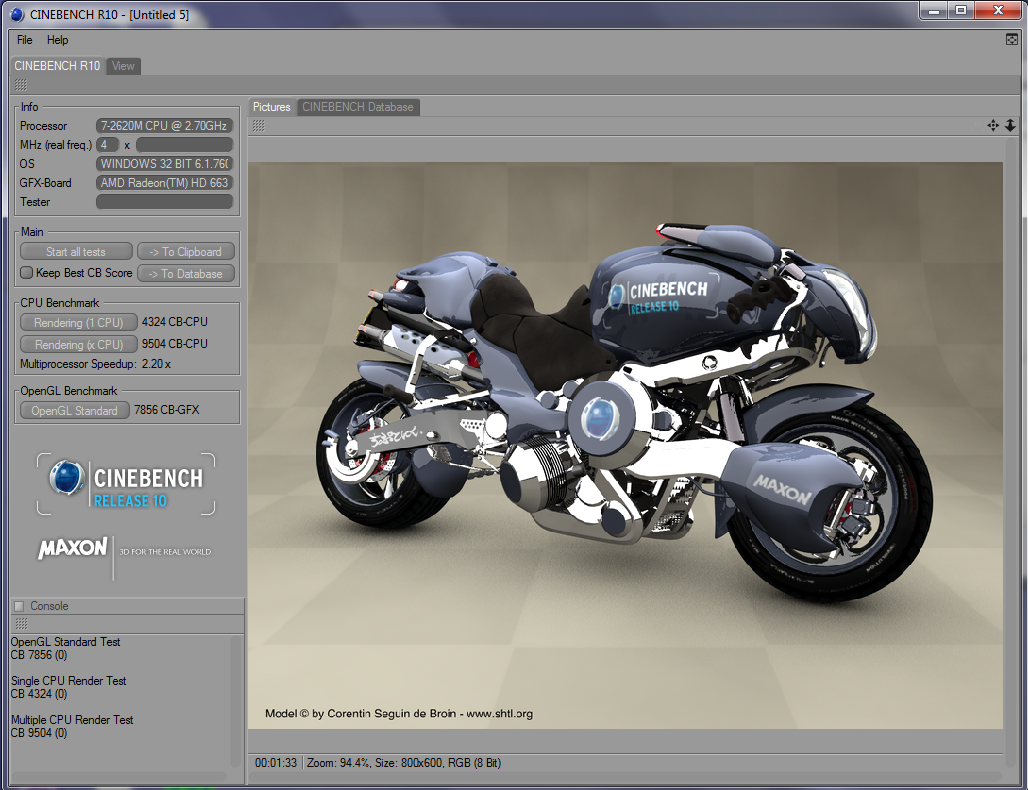
Task: Open the Help menu
Action: 57,40
